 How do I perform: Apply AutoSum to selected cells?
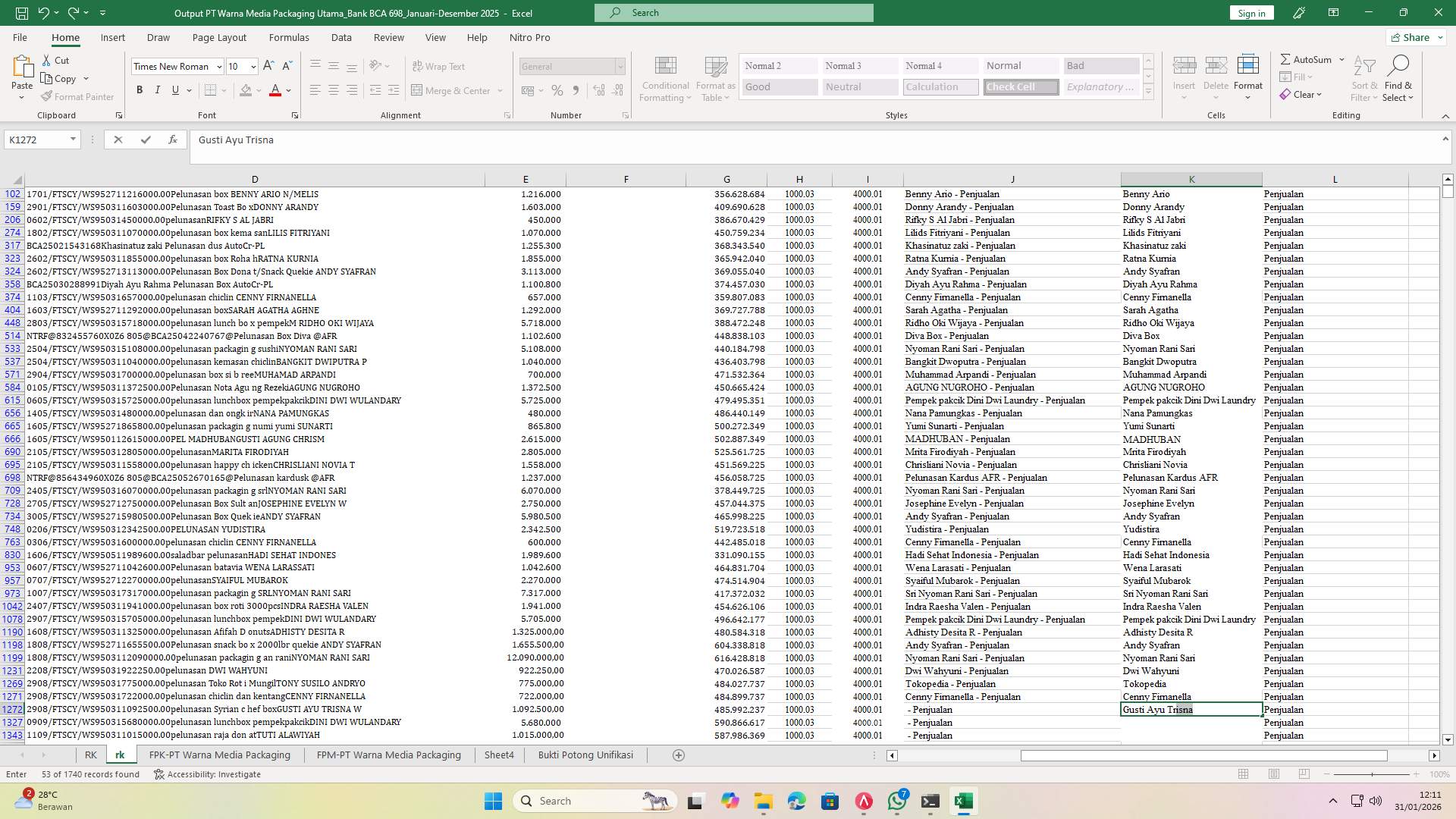click(x=1308, y=58)
